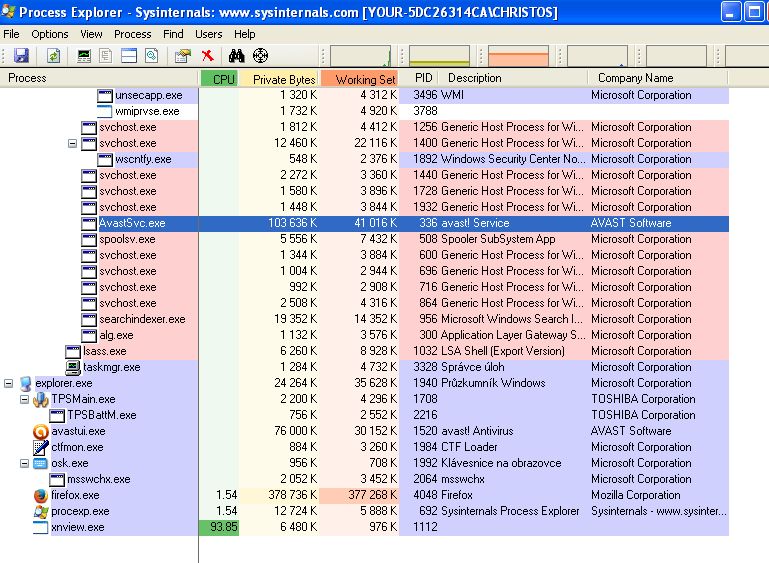Sort by the Private Bytes column header
The image size is (769, 563).
pyautogui.click(x=279, y=78)
